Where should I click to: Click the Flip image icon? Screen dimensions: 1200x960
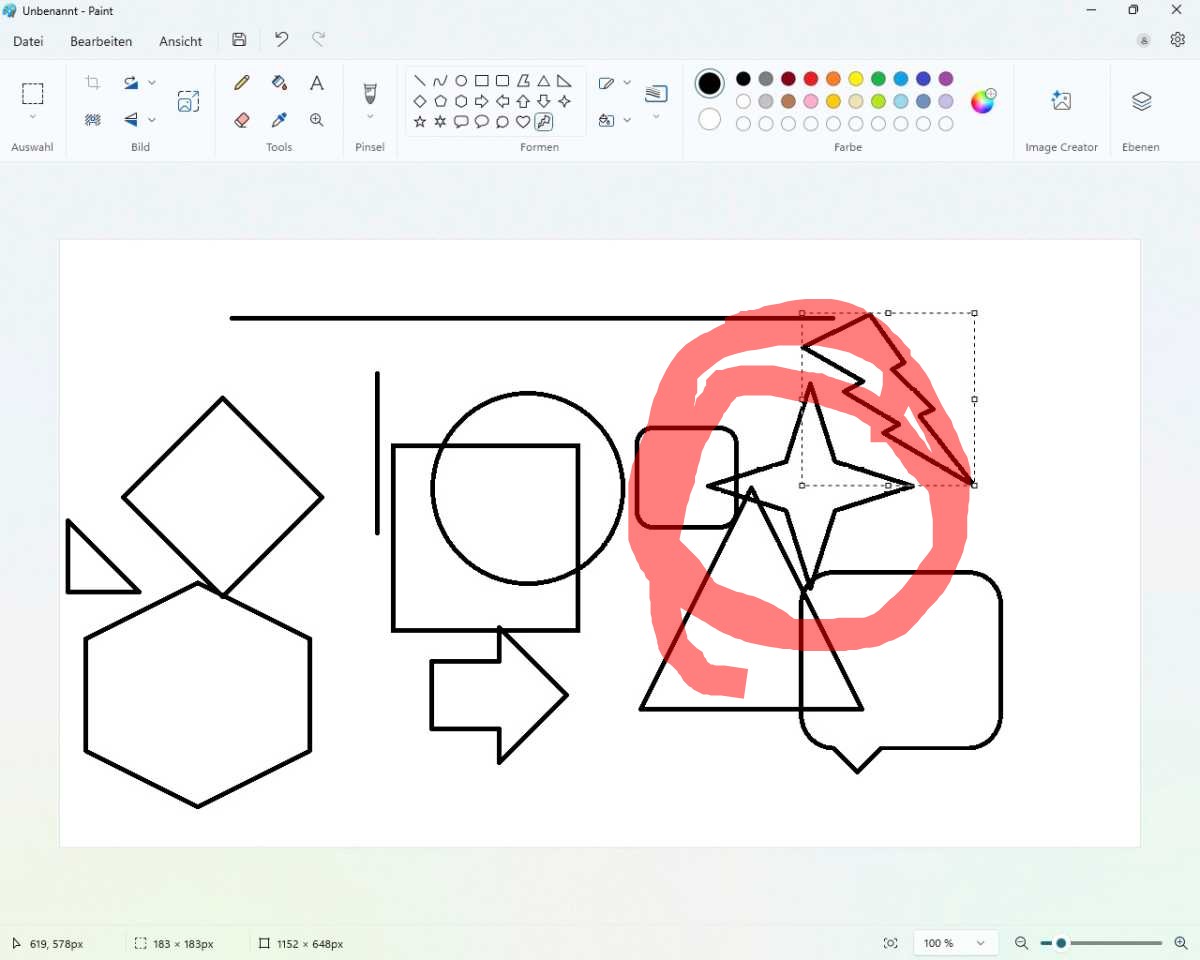[131, 120]
